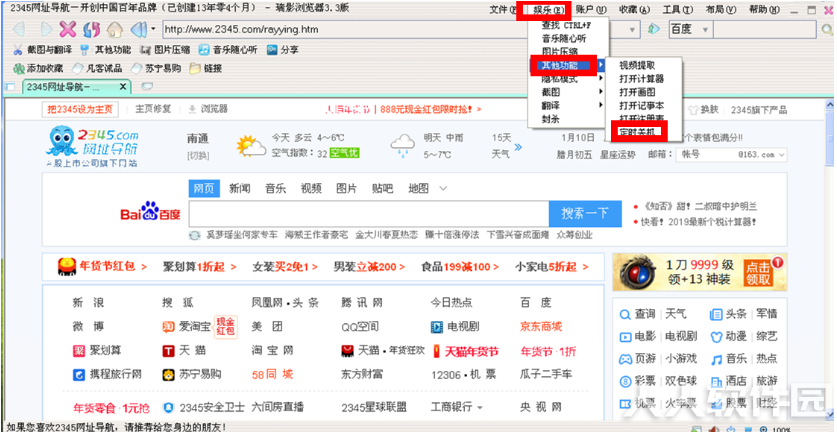Click the game ad banner 点击领取
This screenshot has height=435, width=837.
[758, 273]
